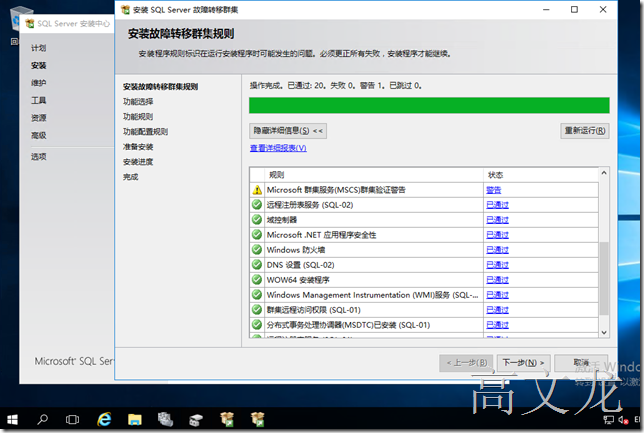Select 高级 in the SQL Server 安装中心 window

pos(39,135)
